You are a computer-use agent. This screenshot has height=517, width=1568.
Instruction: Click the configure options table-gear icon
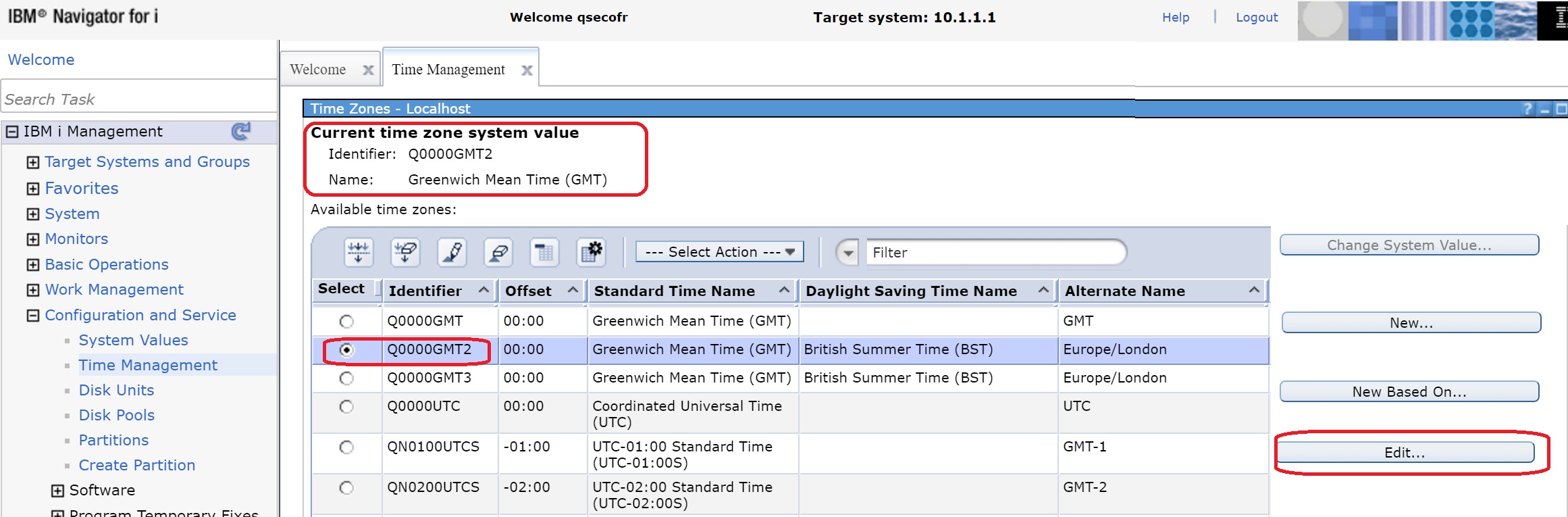click(591, 253)
